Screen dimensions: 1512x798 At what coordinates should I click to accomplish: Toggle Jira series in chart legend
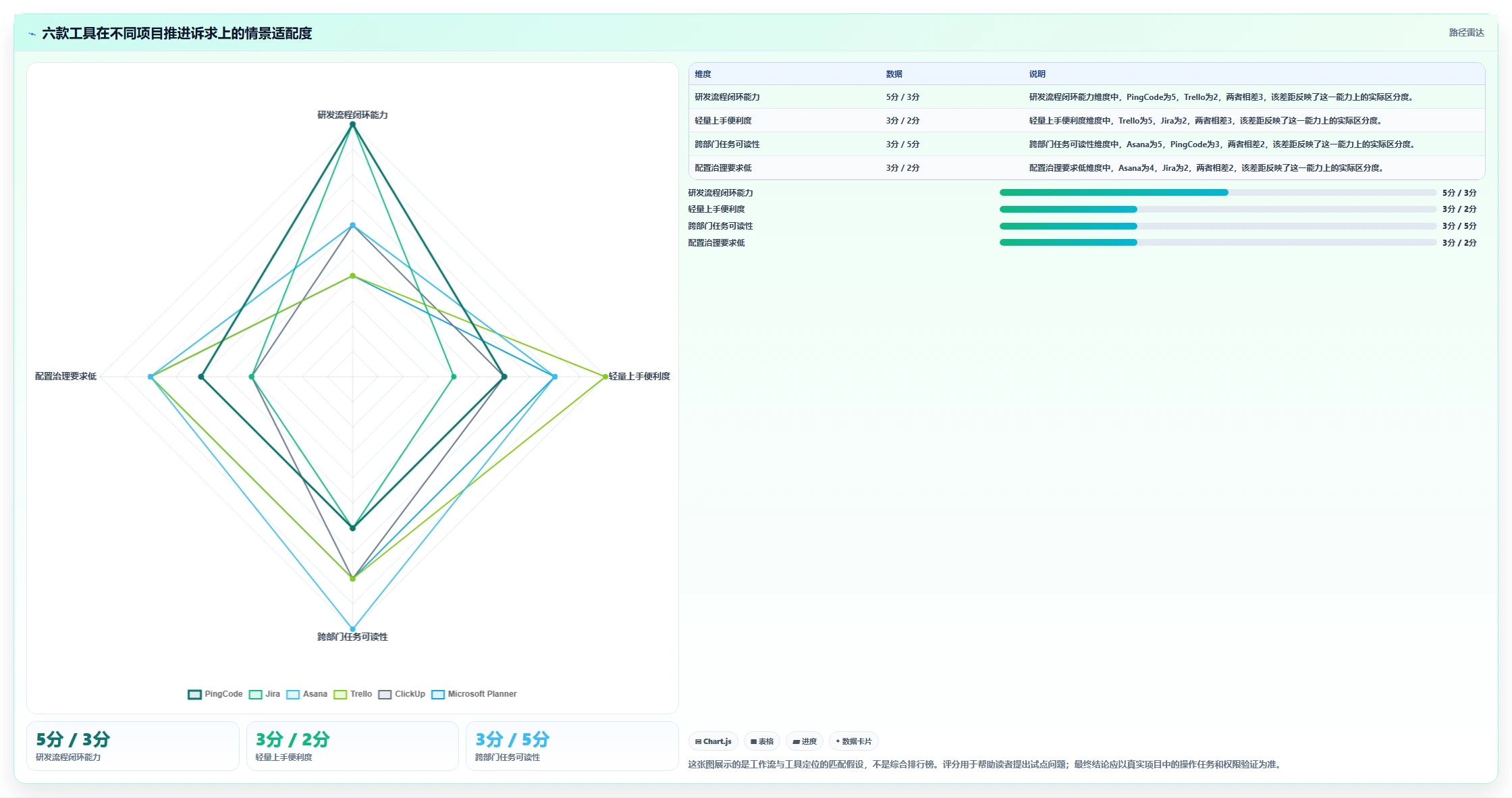(x=265, y=694)
